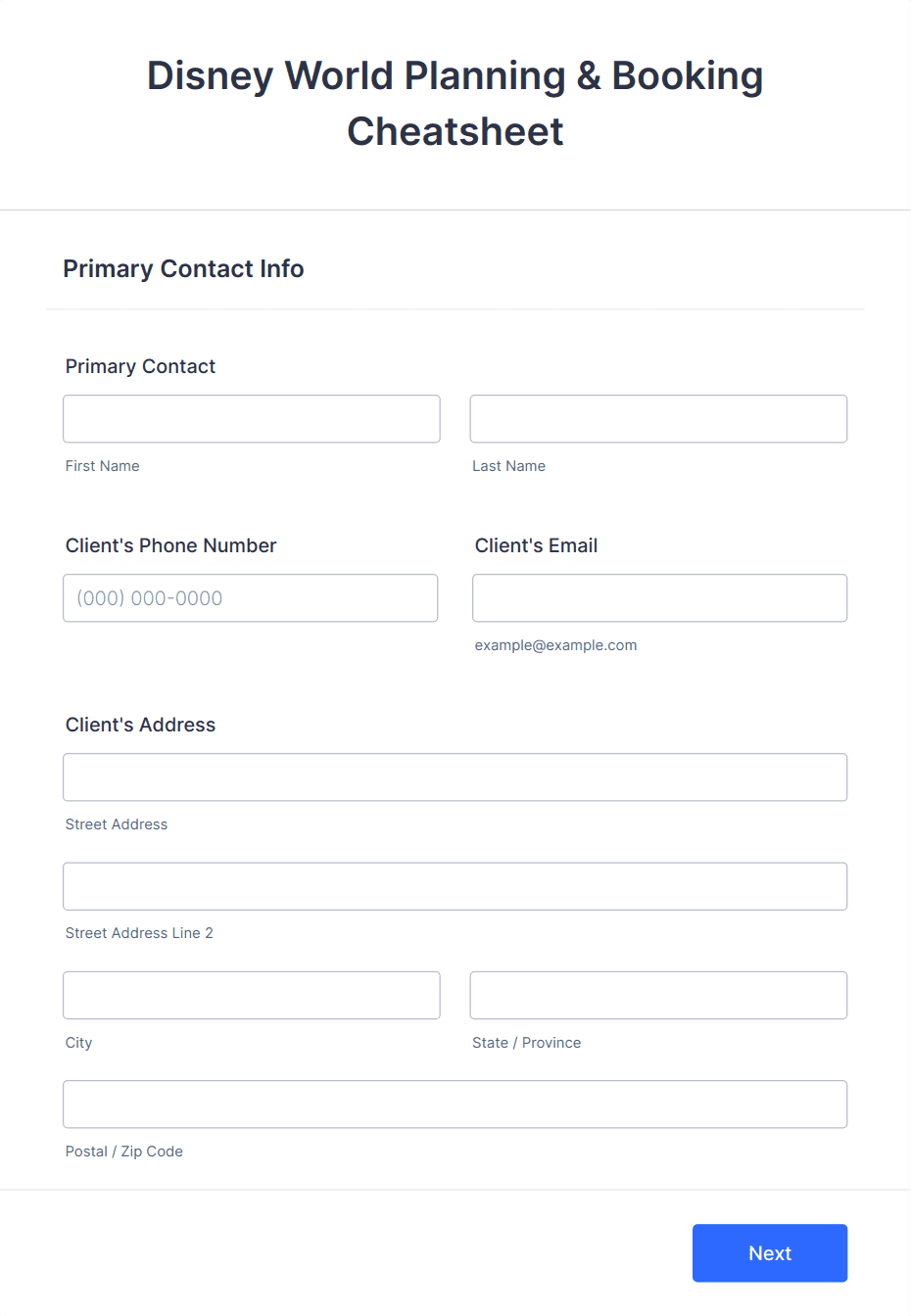The width and height of the screenshot is (911, 1316).
Task: Click the Client's Phone Number label
Action: 171,545
